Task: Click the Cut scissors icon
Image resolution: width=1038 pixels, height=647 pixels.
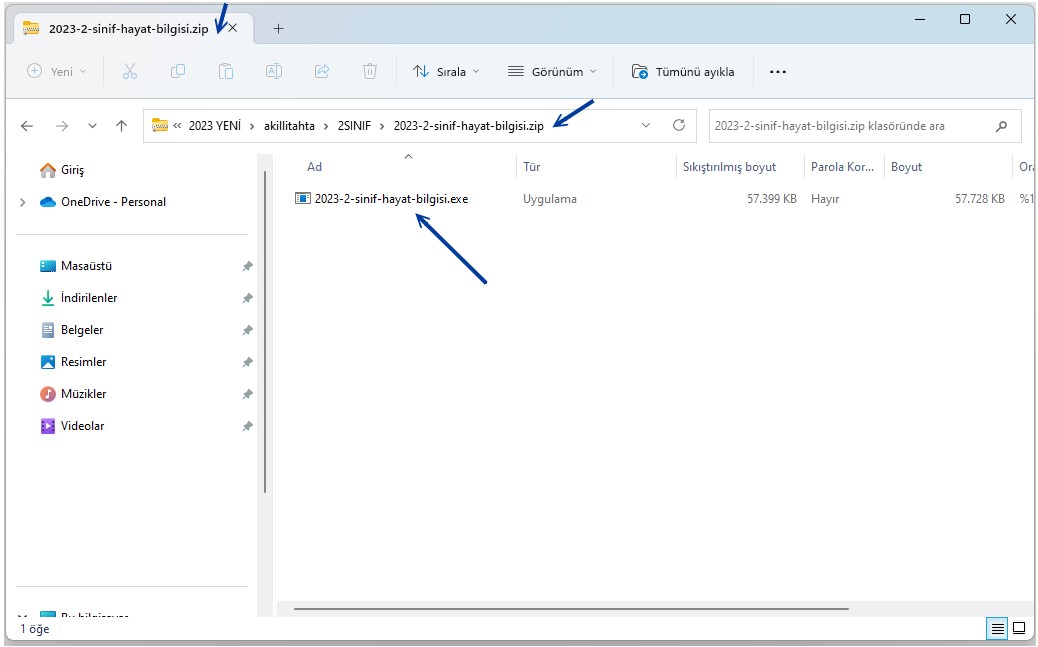Action: tap(129, 71)
